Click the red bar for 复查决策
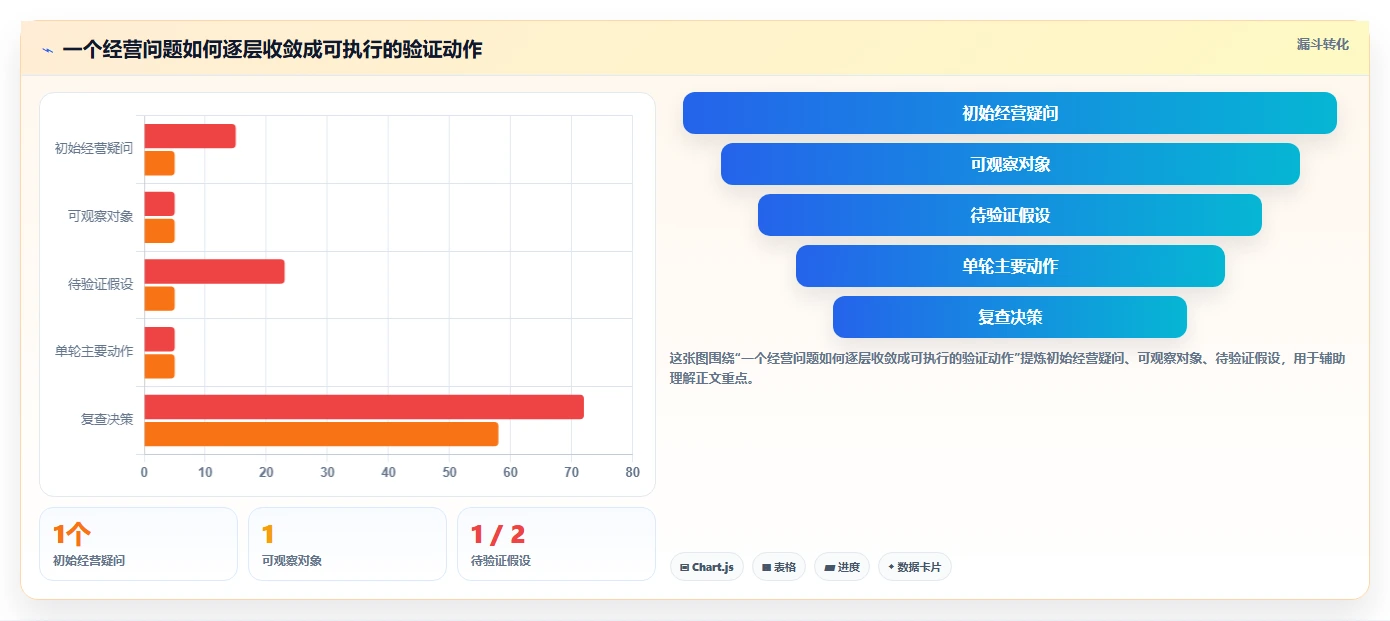The image size is (1390, 621). [364, 407]
